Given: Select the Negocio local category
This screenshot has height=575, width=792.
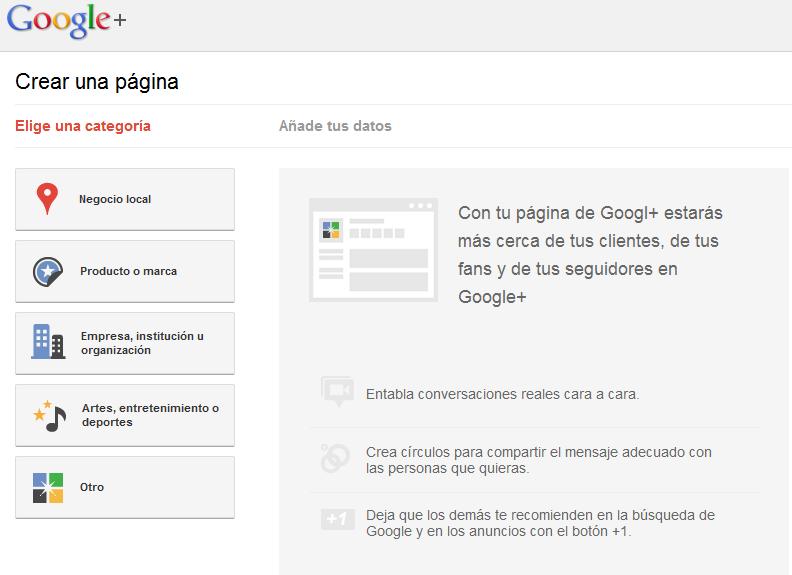Looking at the screenshot, I should coord(125,199).
